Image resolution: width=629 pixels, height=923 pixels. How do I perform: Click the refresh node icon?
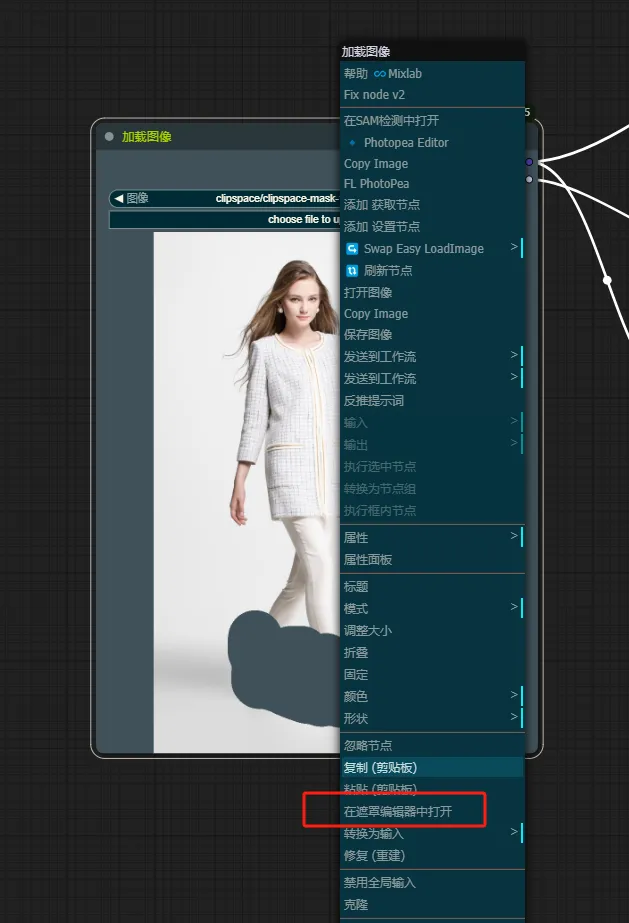[x=352, y=271]
